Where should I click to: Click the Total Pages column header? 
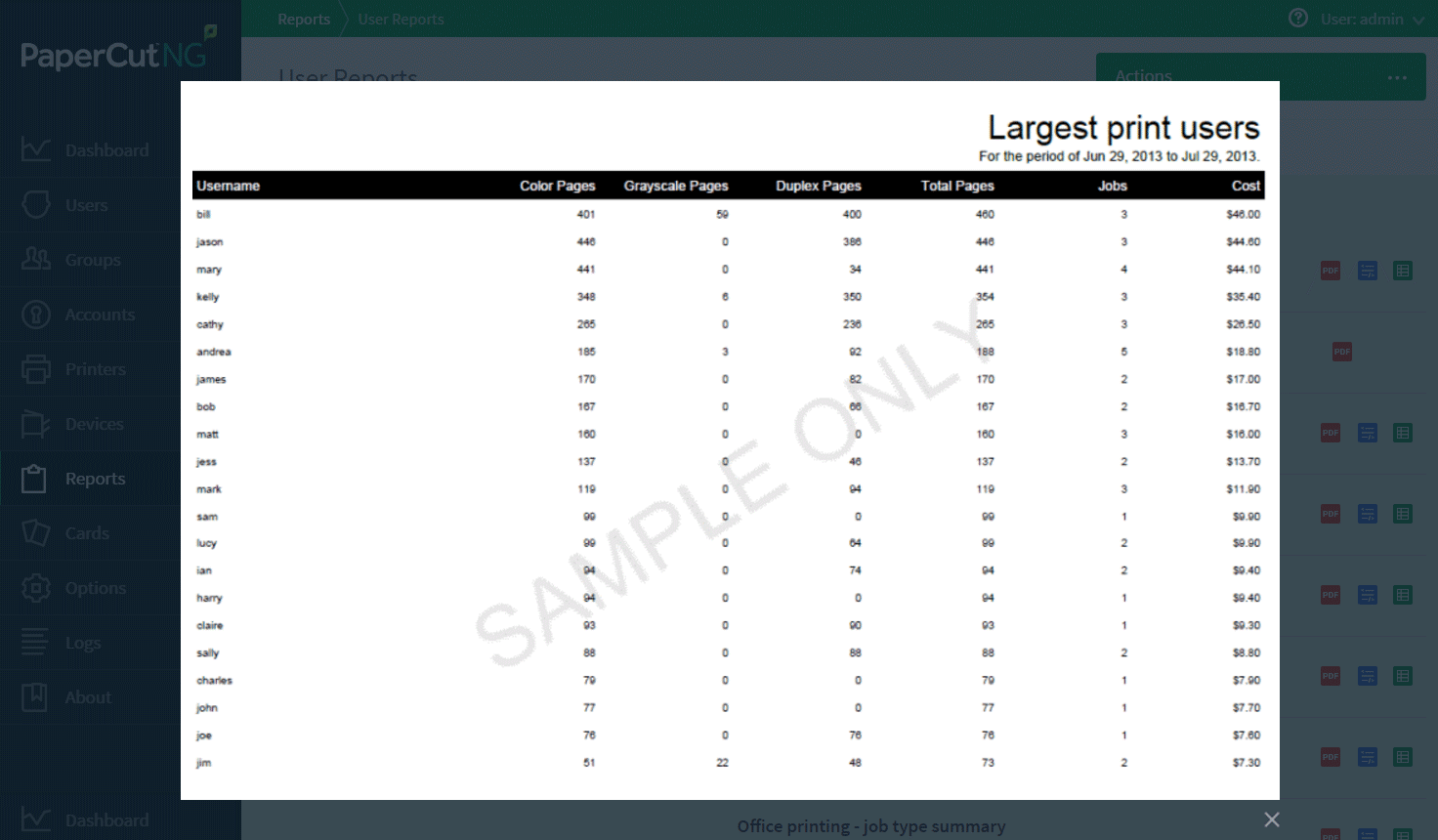957,186
